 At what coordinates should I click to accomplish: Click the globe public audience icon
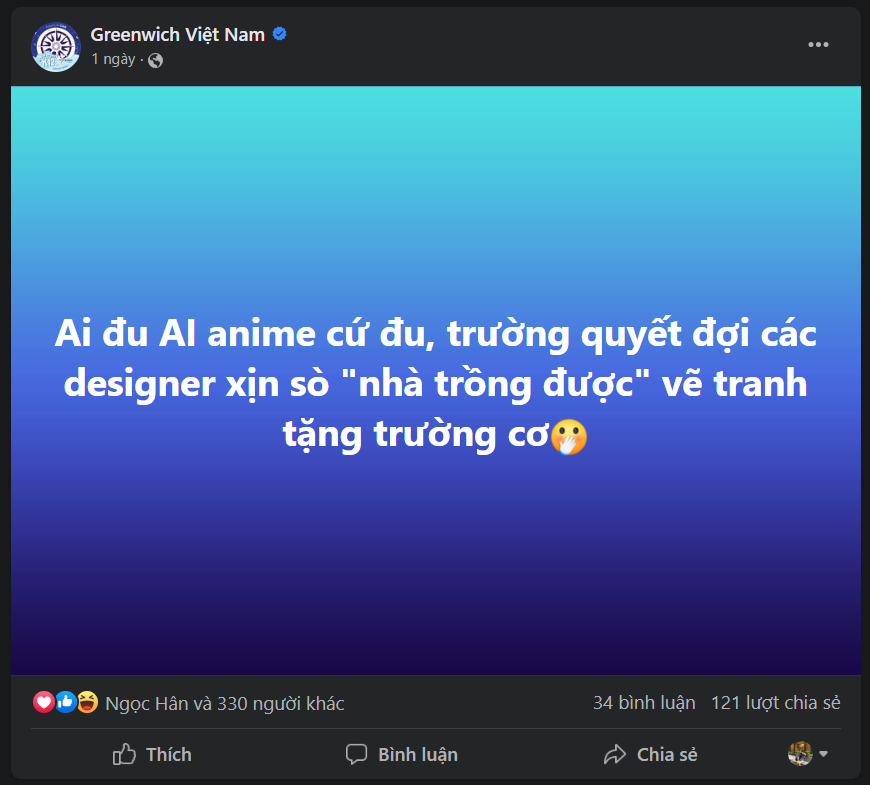click(x=155, y=60)
